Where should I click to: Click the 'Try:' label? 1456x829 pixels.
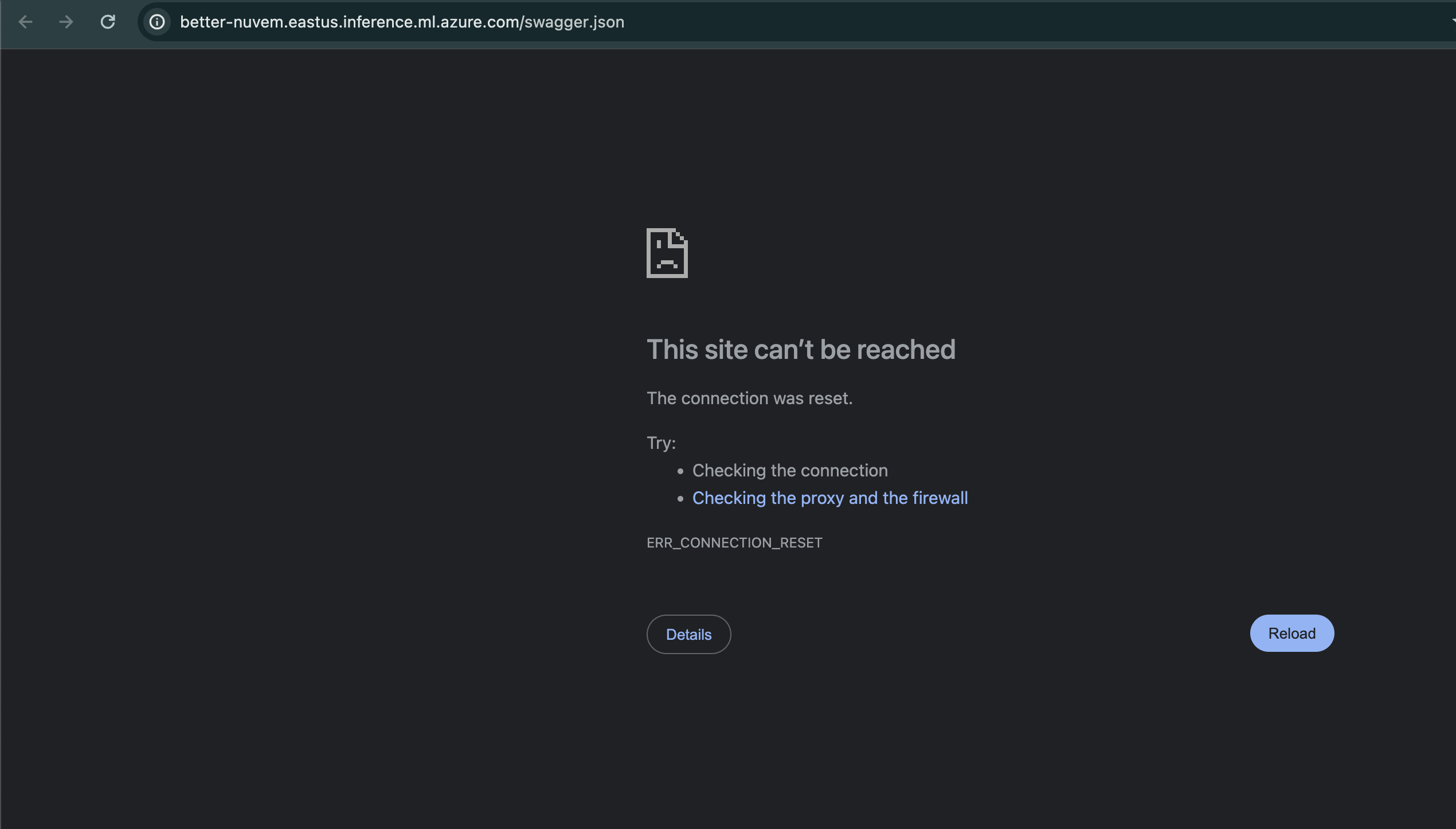click(661, 443)
